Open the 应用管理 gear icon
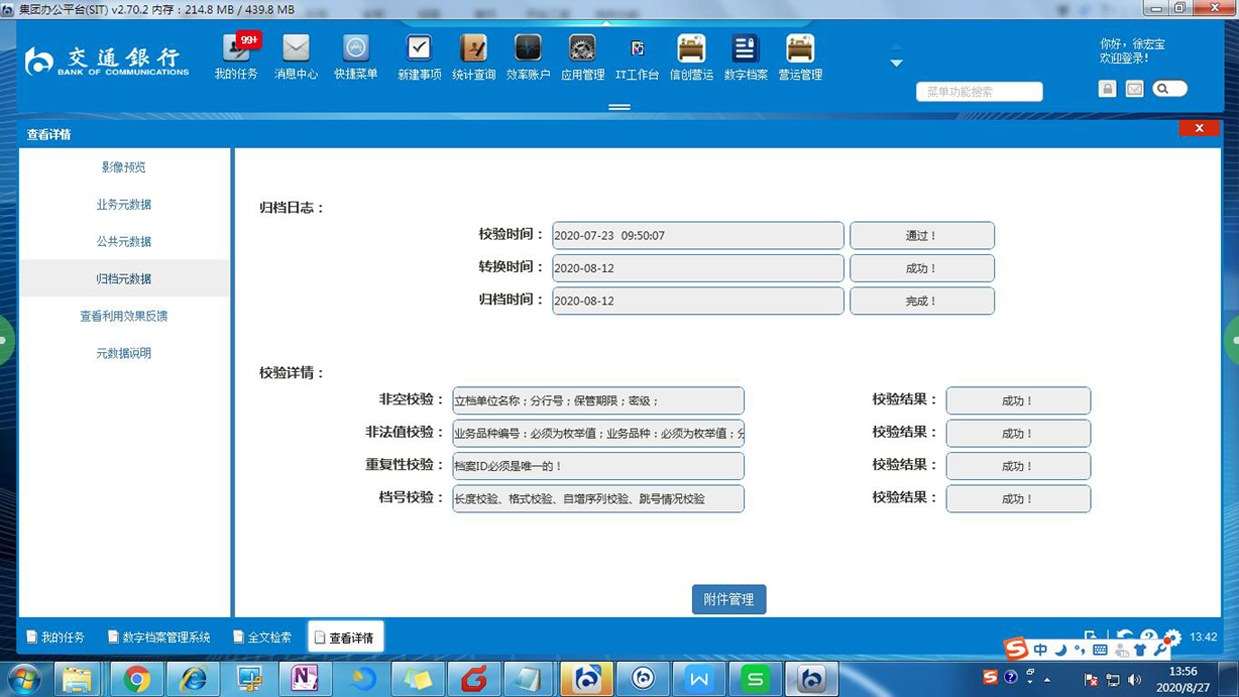Image resolution: width=1239 pixels, height=697 pixels. pyautogui.click(x=582, y=56)
